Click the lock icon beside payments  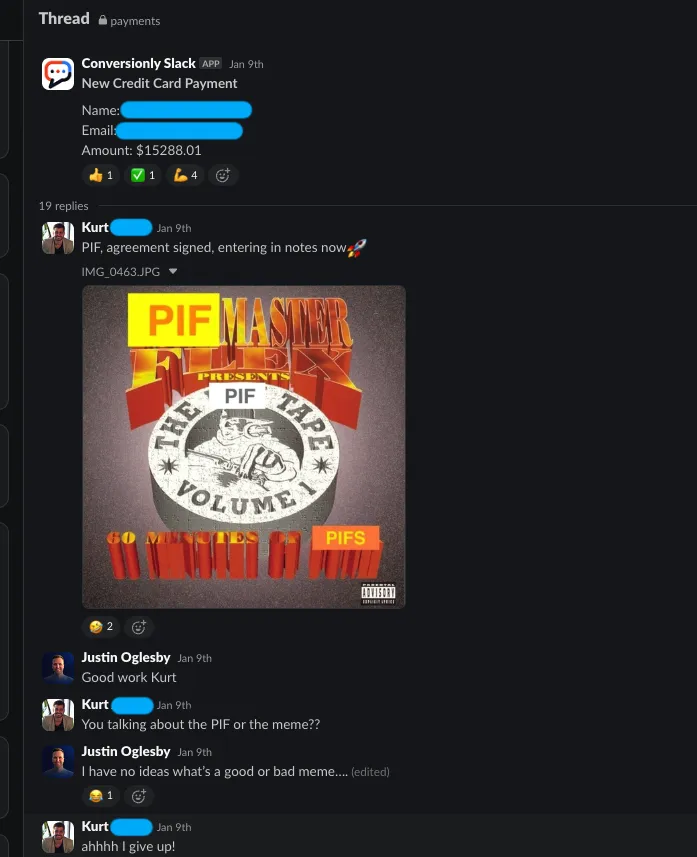[102, 20]
